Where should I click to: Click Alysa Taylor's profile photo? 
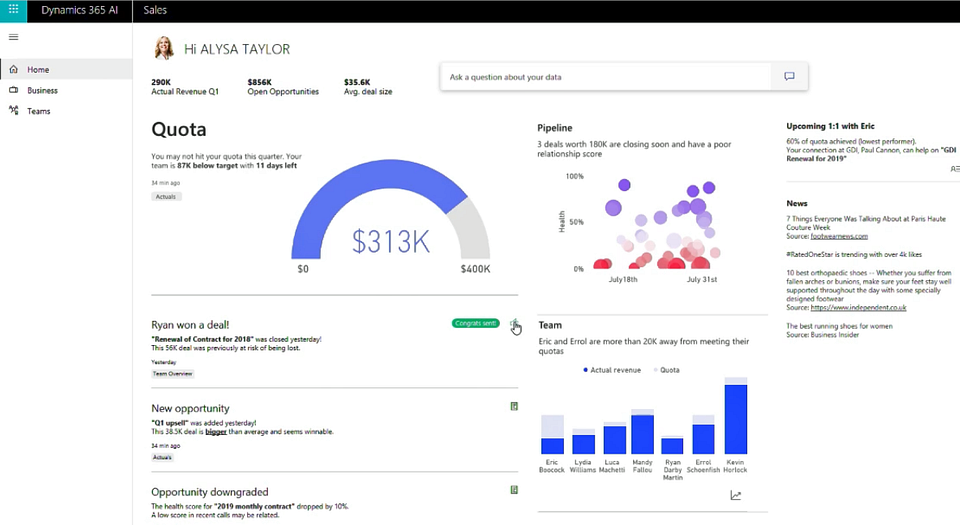click(x=163, y=48)
